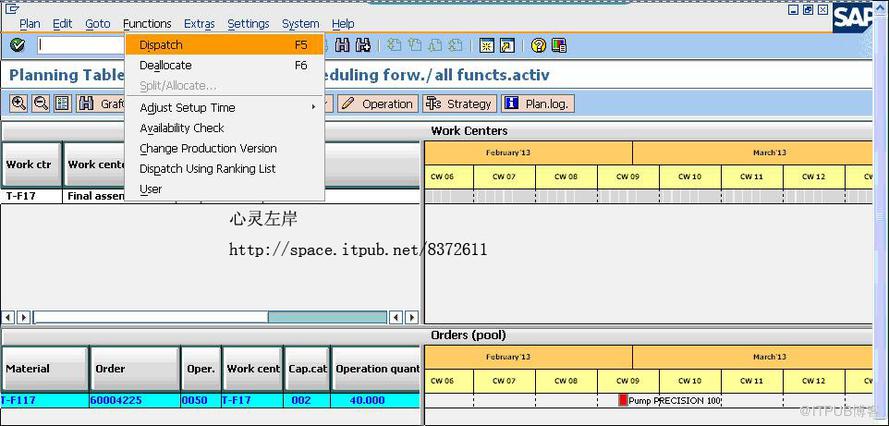
Task: Click CW 09 in Work Centers timeline
Action: (628, 177)
